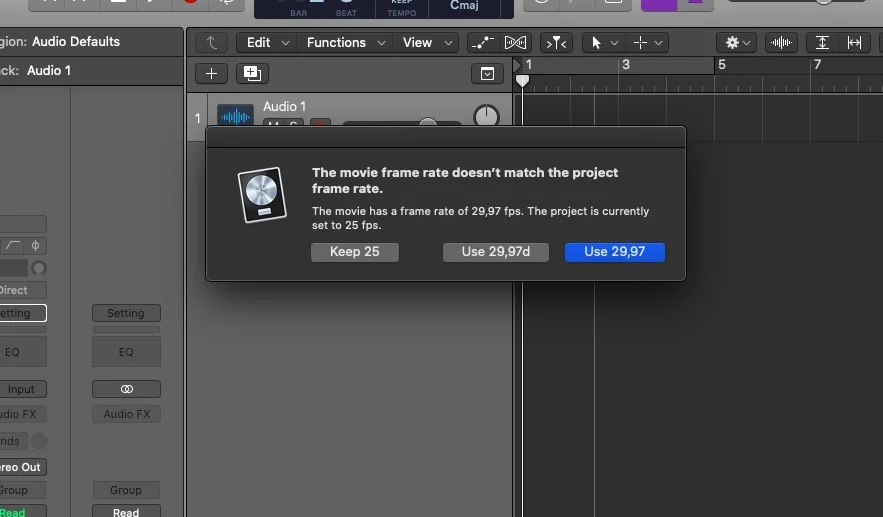The image size is (883, 517).
Task: Click the right strip Audio FX slot
Action: click(126, 414)
